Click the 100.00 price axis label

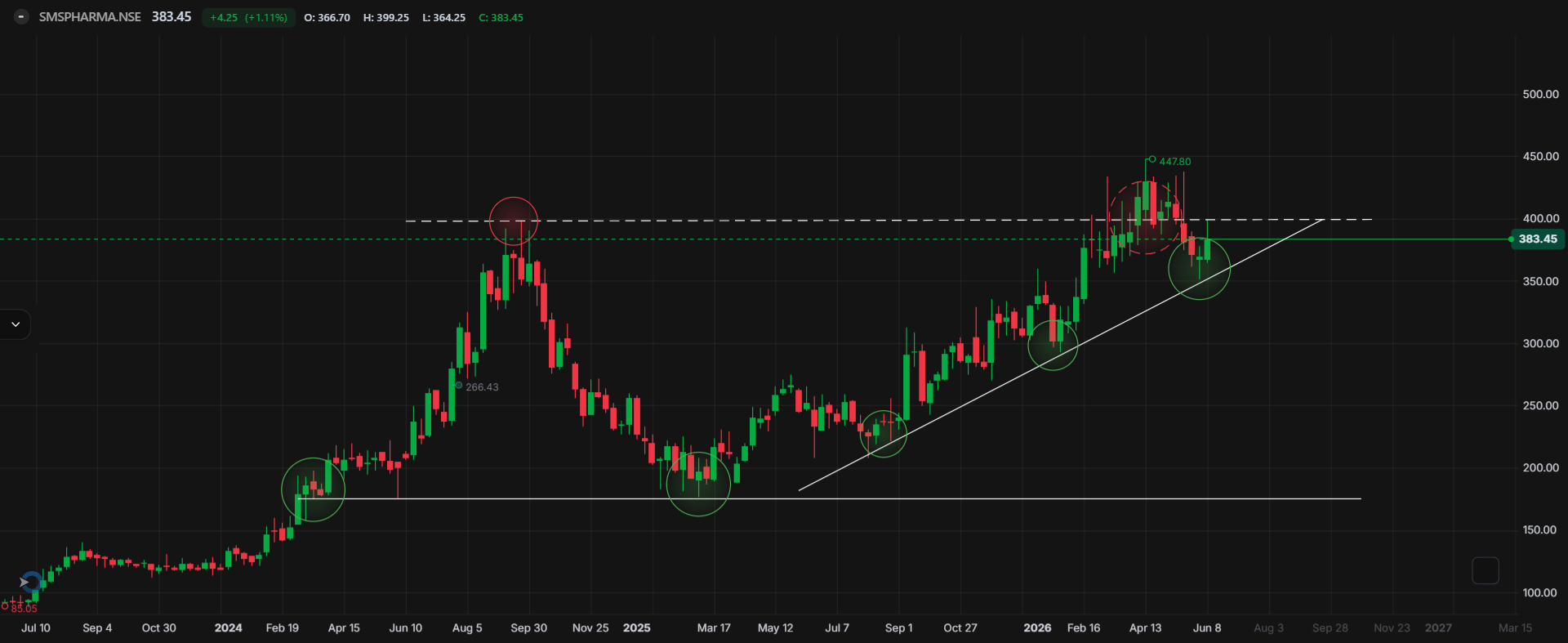tap(1540, 593)
